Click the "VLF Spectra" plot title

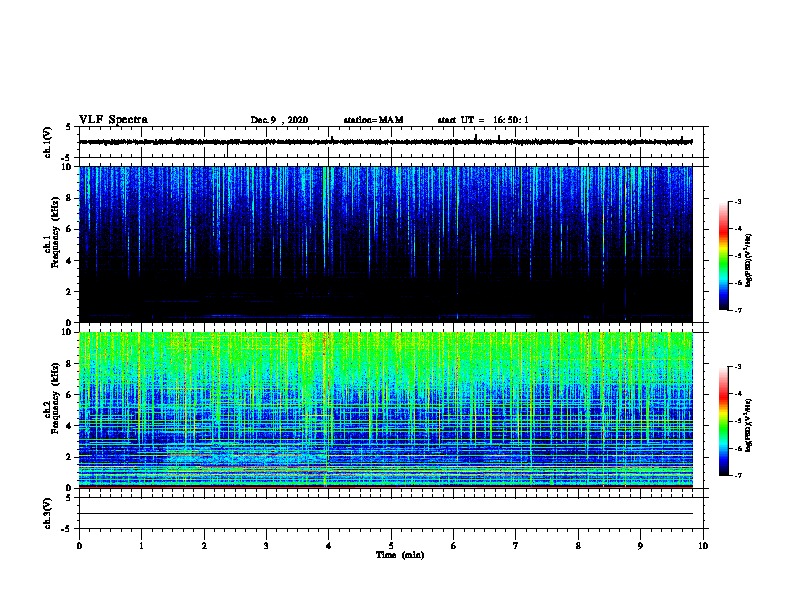click(x=113, y=120)
